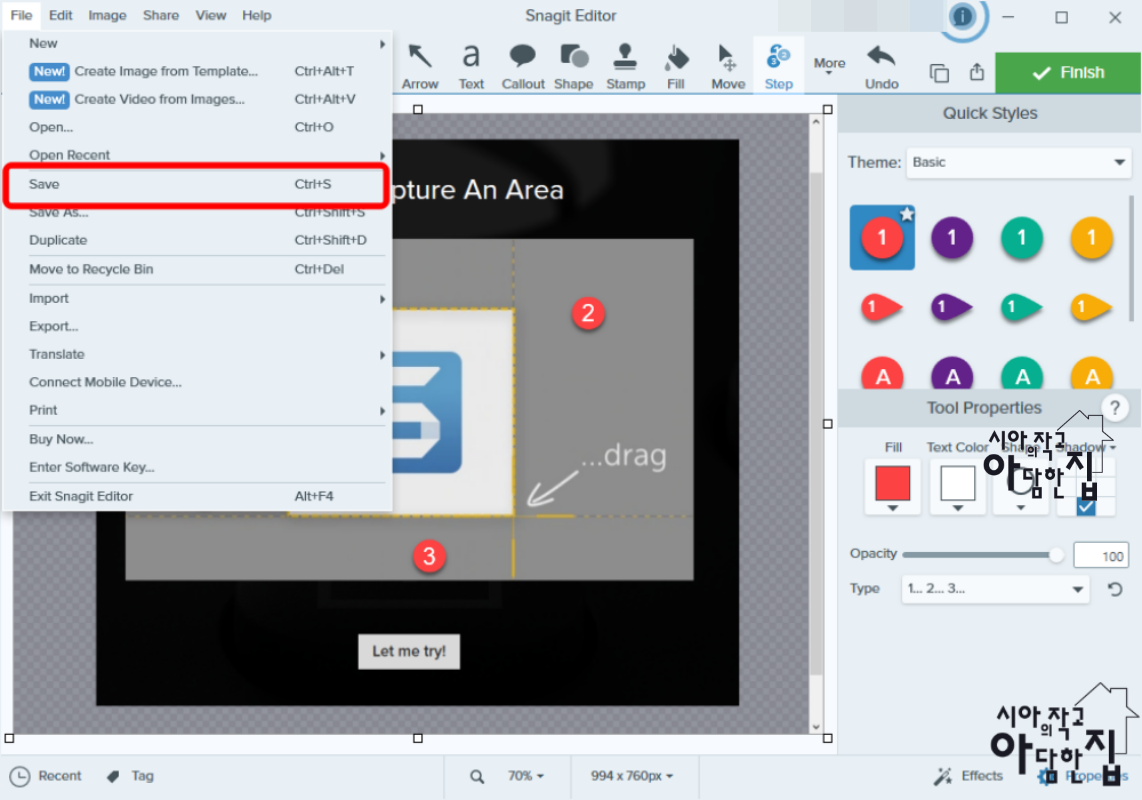Viewport: 1142px width, 800px height.
Task: Choose the purple circle step style
Action: [x=952, y=238]
